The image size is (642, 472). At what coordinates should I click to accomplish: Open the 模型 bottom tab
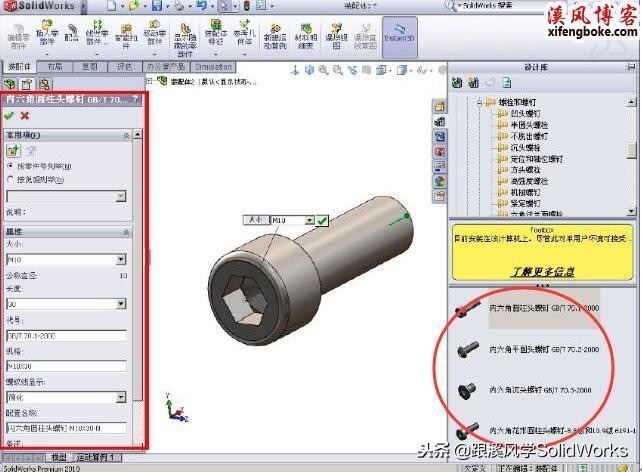coord(59,457)
